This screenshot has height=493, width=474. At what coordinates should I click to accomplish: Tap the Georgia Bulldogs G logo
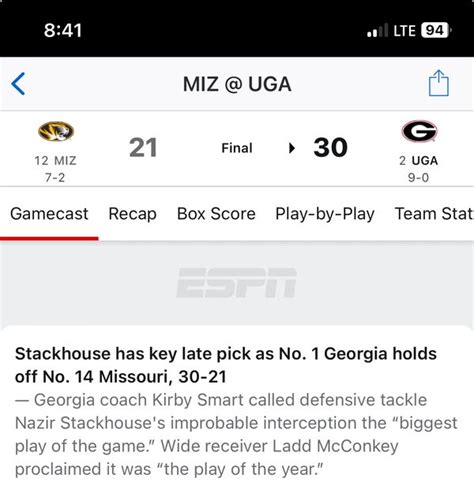click(x=419, y=131)
